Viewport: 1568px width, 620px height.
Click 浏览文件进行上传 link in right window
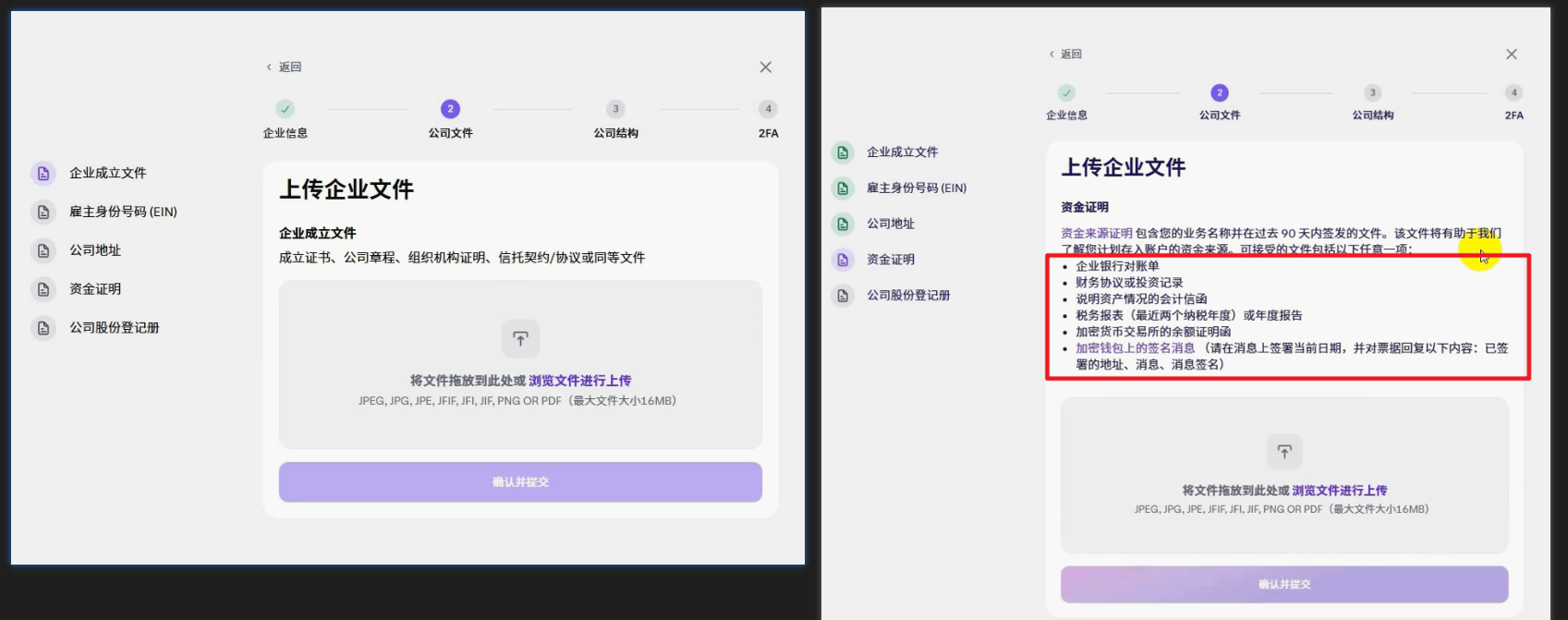pos(1340,491)
